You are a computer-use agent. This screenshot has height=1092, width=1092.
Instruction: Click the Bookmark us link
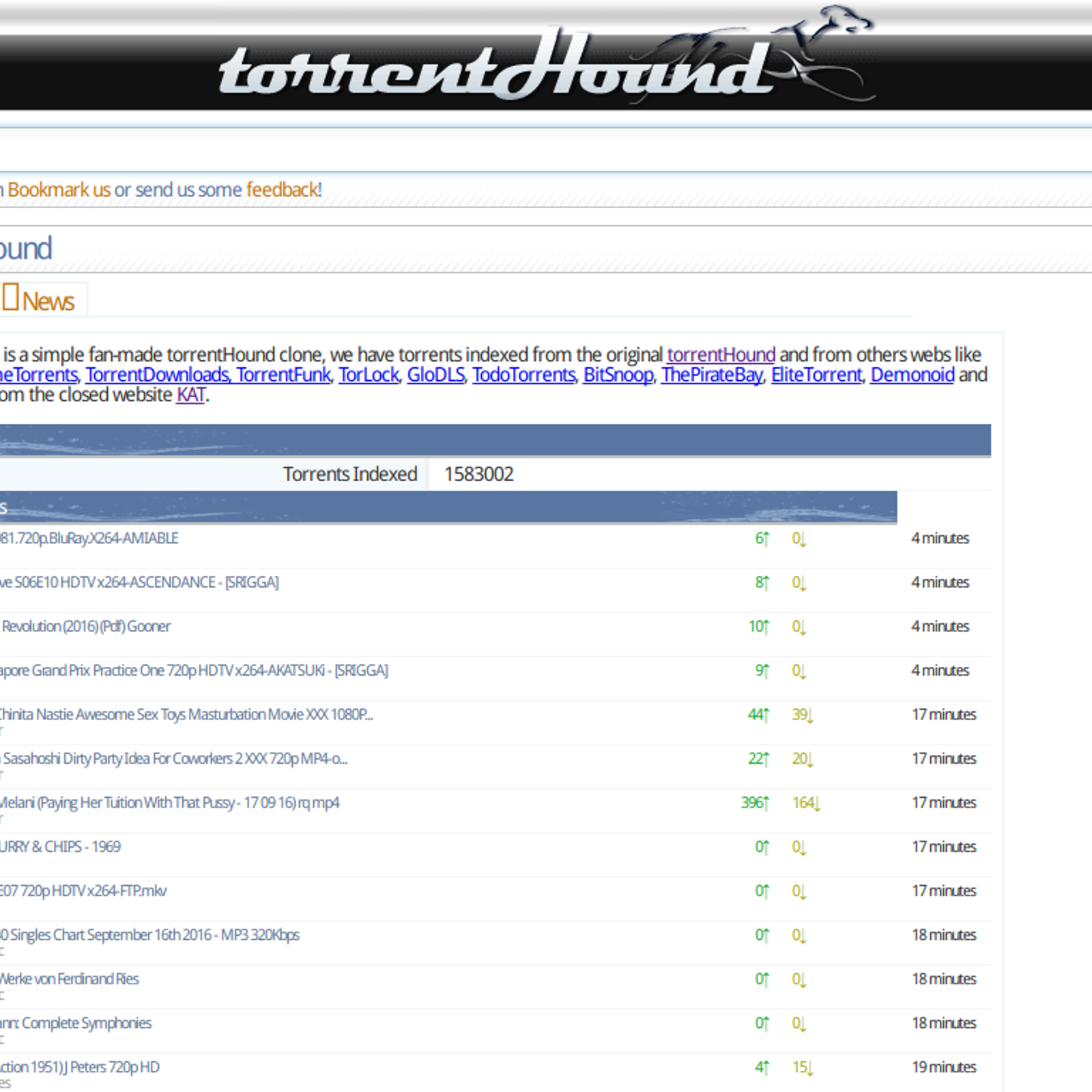coord(59,190)
